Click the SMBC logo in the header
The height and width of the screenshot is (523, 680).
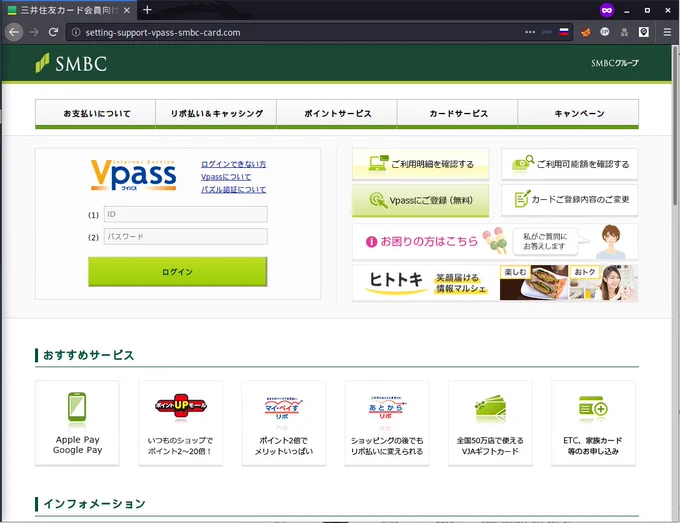(71, 64)
